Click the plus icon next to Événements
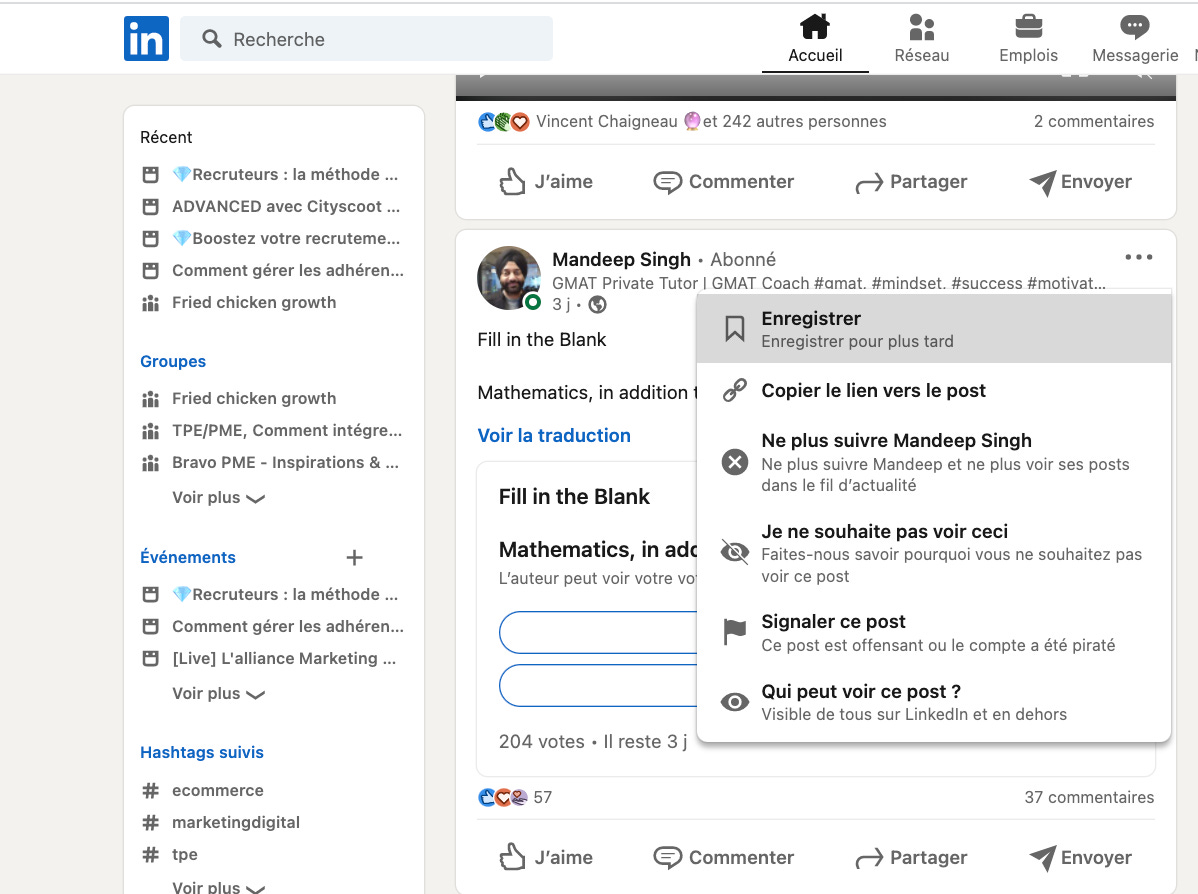 click(354, 558)
